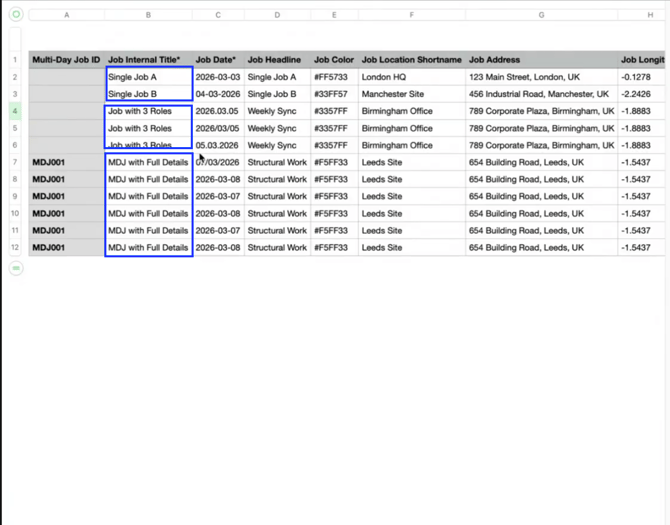Click the table select handle circle
The height and width of the screenshot is (525, 670).
16,15
